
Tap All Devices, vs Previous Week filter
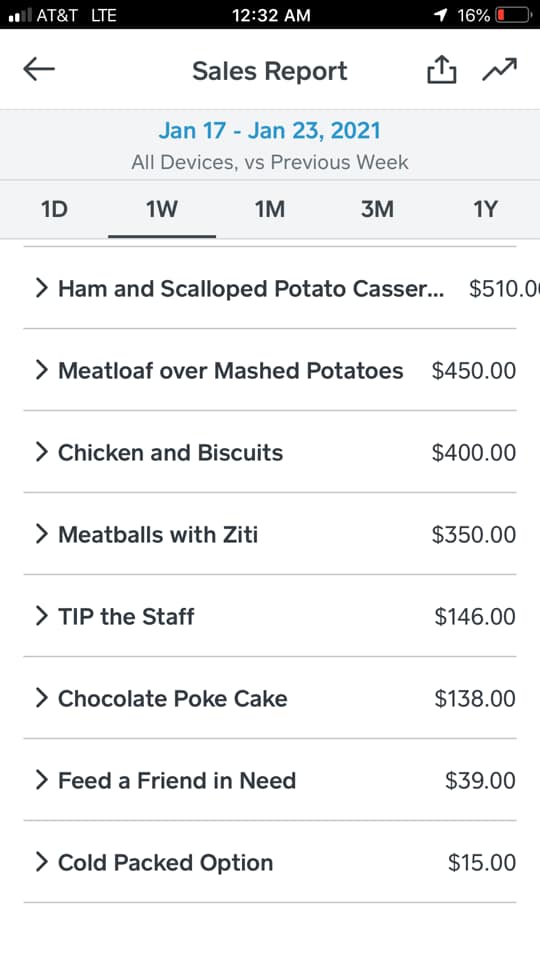pos(269,162)
